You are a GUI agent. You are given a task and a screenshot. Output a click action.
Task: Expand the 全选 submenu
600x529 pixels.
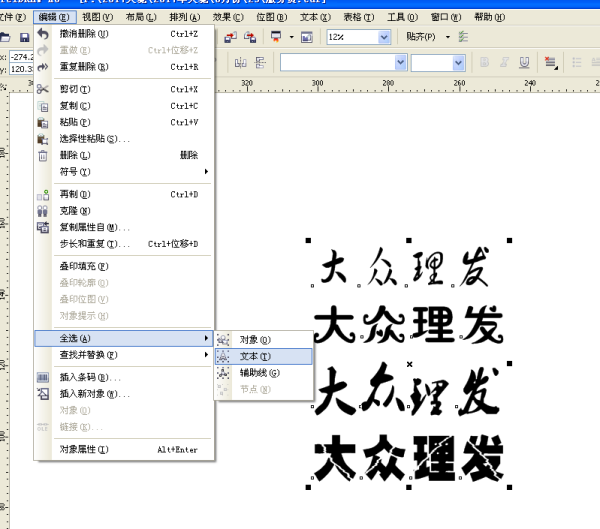(206, 338)
